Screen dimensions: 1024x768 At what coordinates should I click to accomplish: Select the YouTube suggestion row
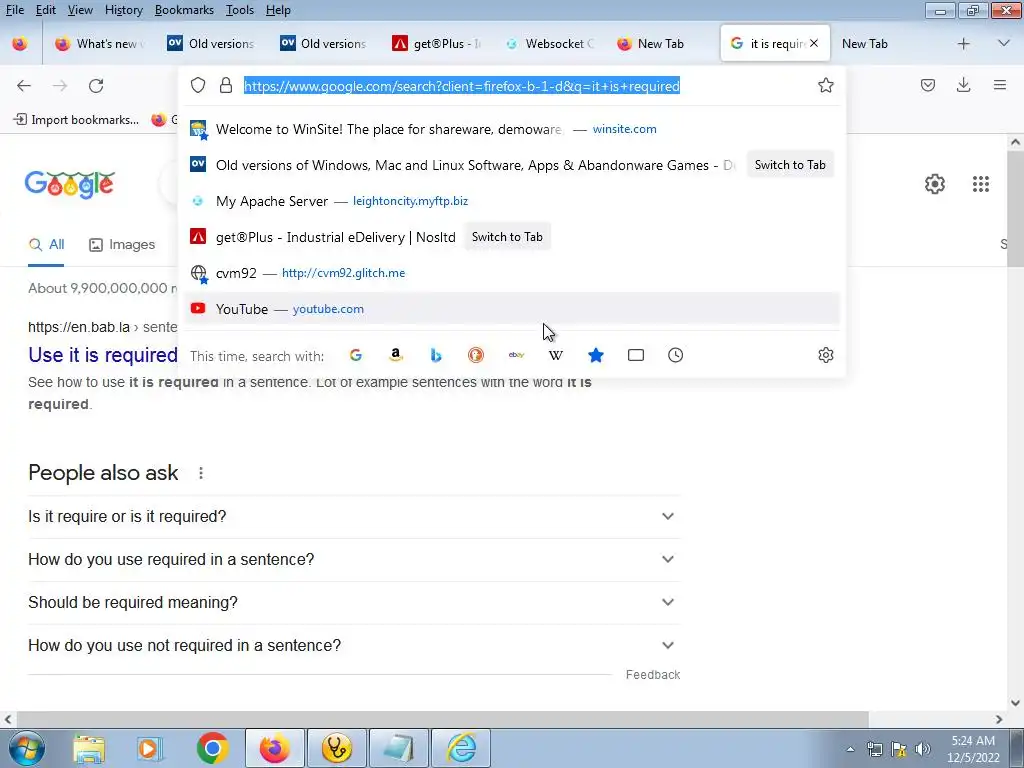(x=512, y=309)
